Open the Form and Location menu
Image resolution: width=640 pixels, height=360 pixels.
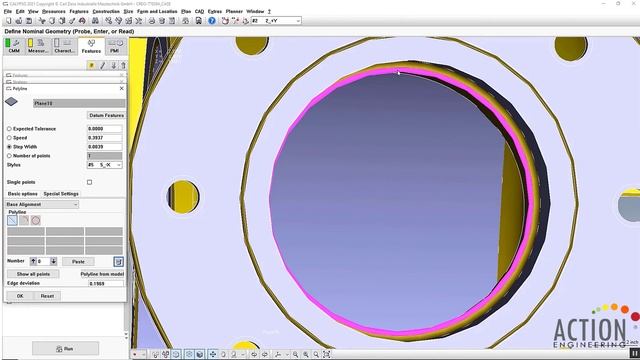click(x=157, y=11)
